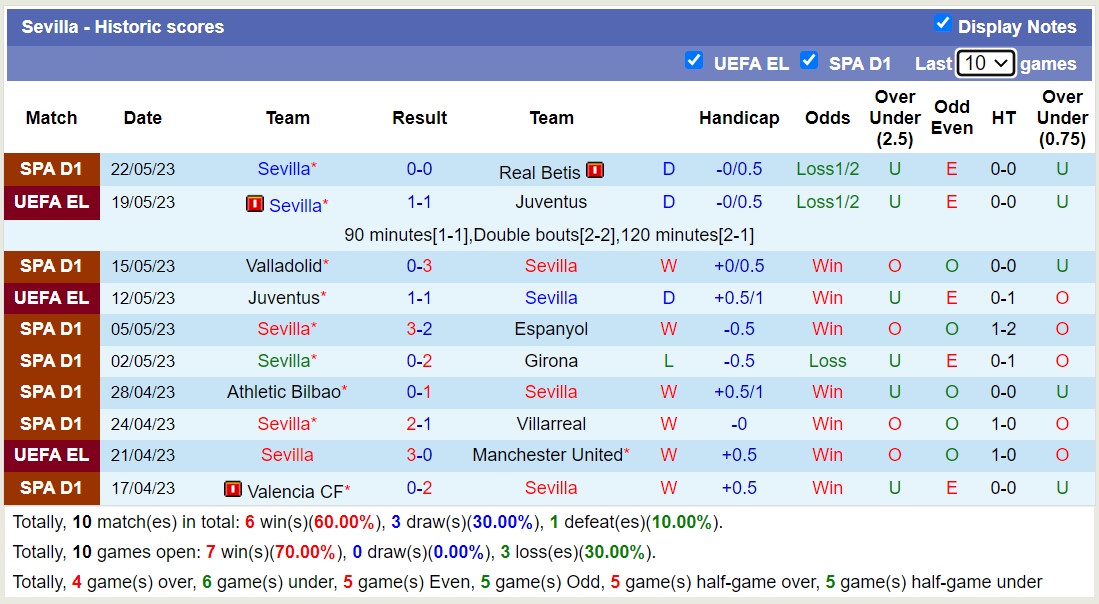Click red card icon beside Valencia CF
The image size is (1099, 604).
point(233,490)
